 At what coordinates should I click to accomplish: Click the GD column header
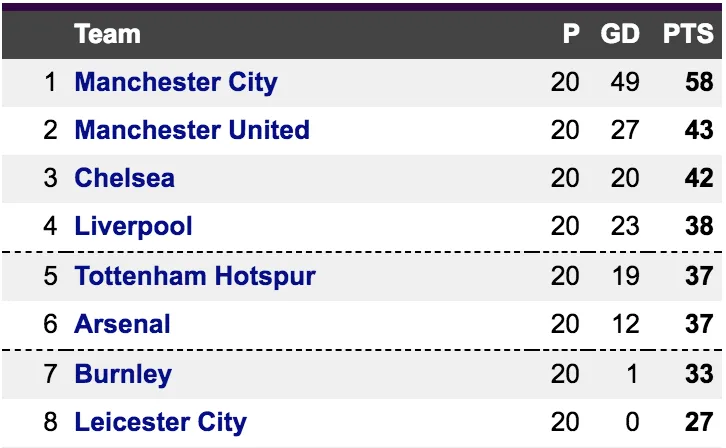pyautogui.click(x=620, y=34)
